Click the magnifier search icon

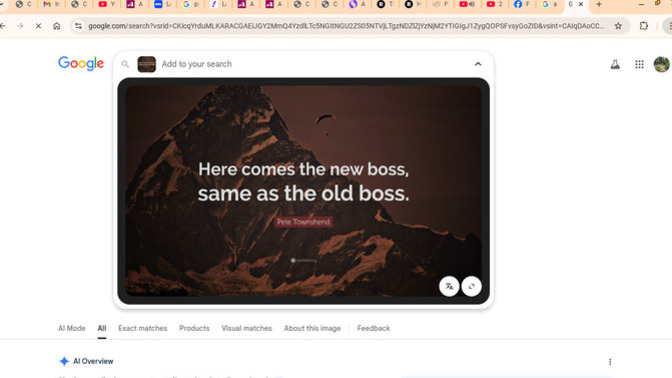coord(125,64)
